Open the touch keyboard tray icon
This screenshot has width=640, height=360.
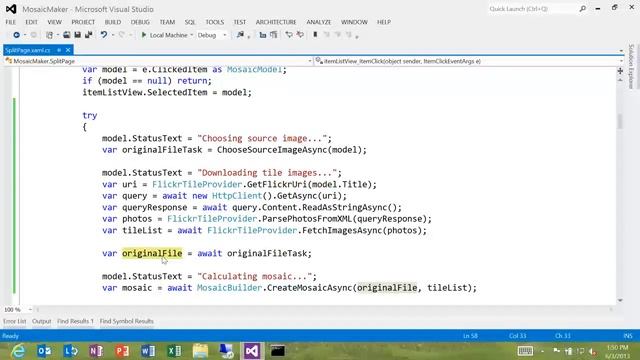(x=525, y=351)
